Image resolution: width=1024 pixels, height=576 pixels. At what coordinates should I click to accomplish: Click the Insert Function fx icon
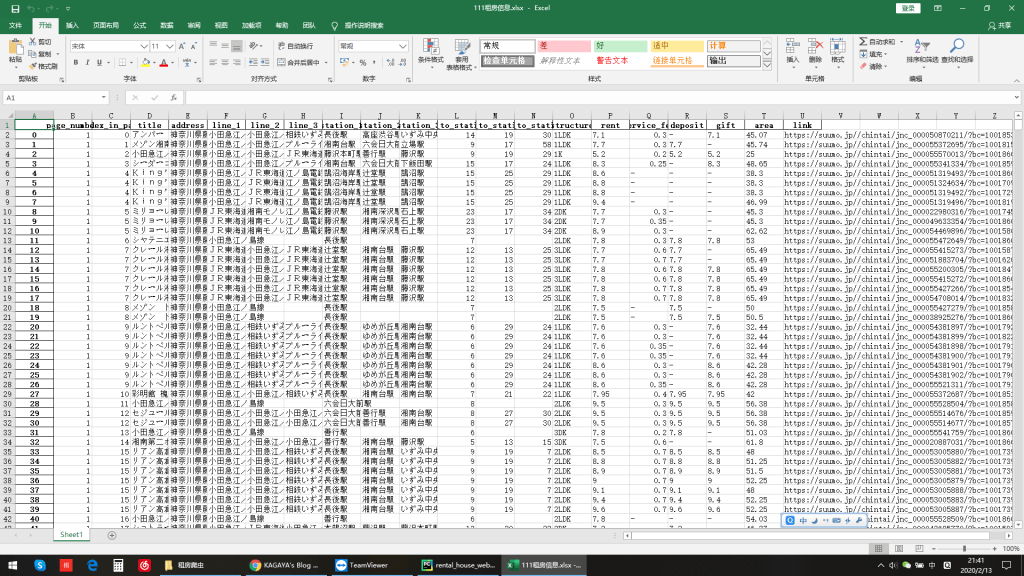175,98
